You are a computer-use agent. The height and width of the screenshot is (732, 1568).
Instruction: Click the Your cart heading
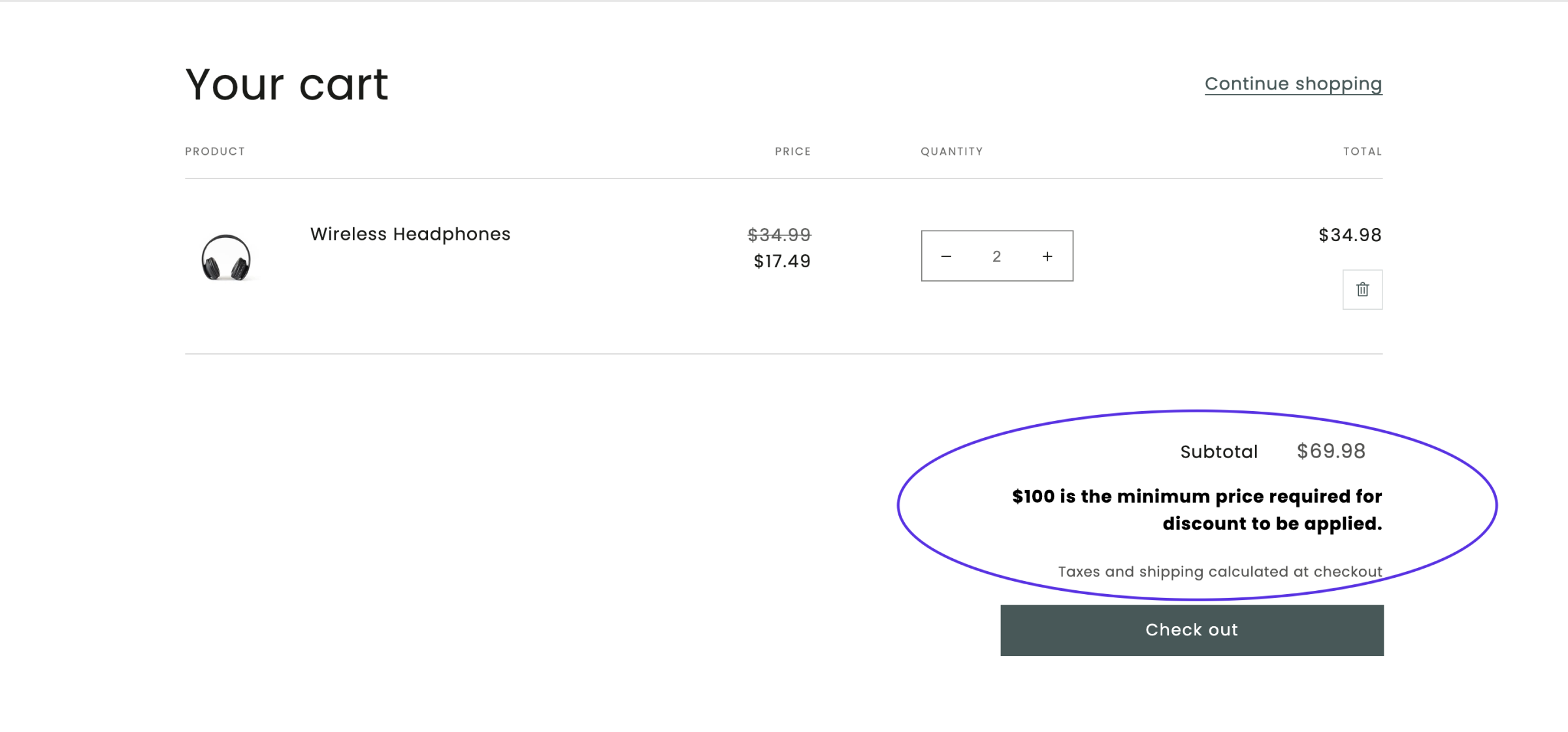point(287,84)
